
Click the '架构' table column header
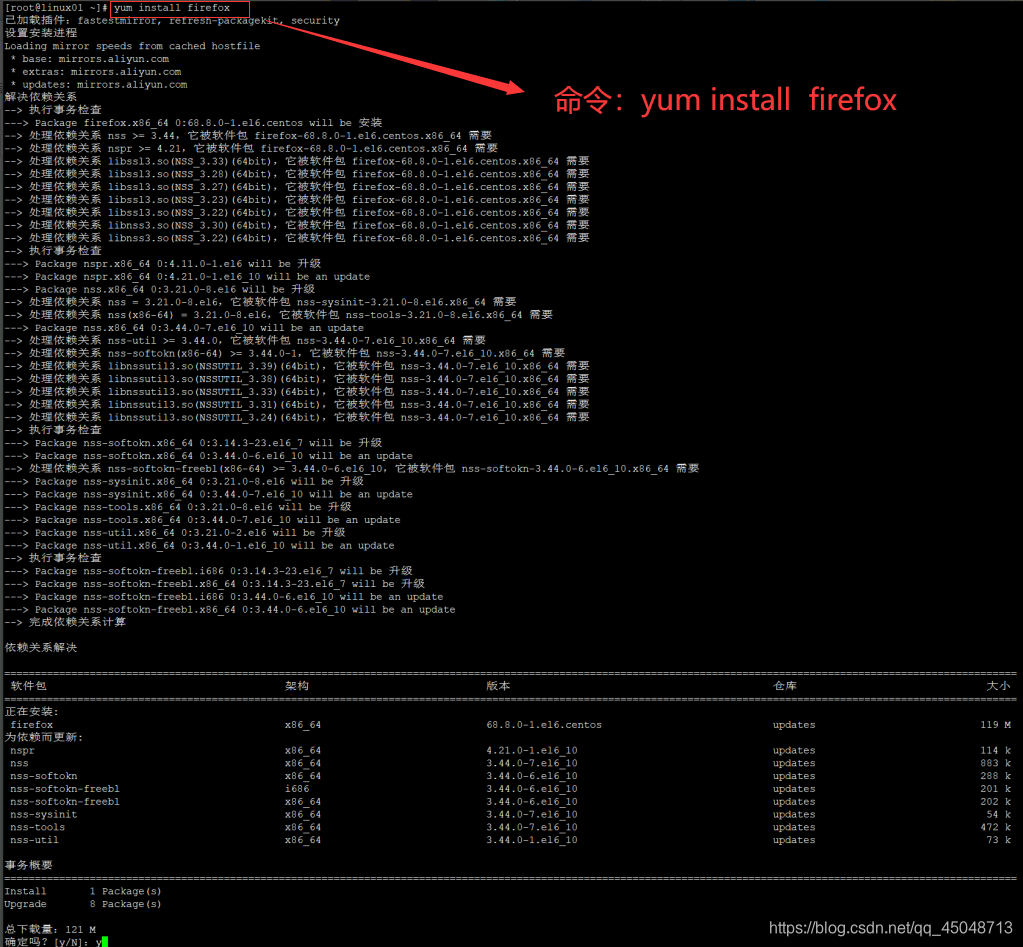[297, 685]
